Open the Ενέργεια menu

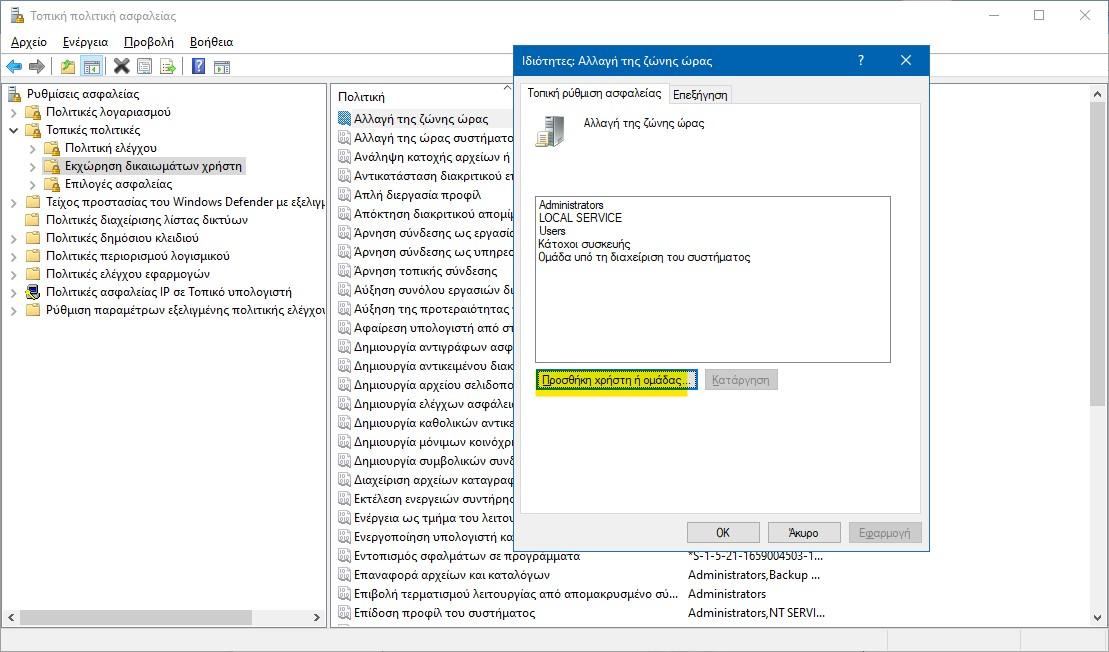86,42
